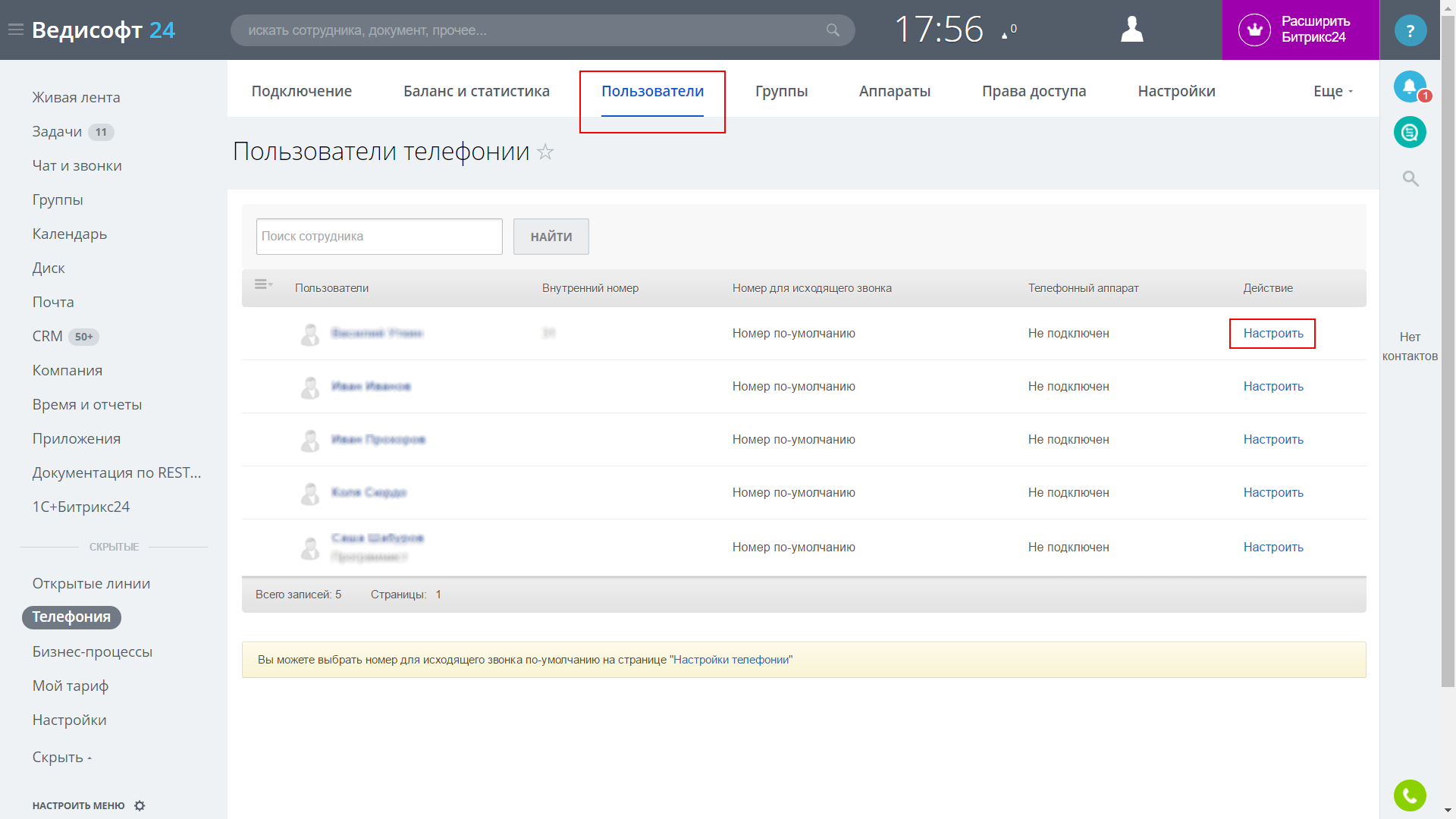Click the Расширить Битрикс24 button
Image resolution: width=1456 pixels, height=819 pixels.
click(1301, 30)
